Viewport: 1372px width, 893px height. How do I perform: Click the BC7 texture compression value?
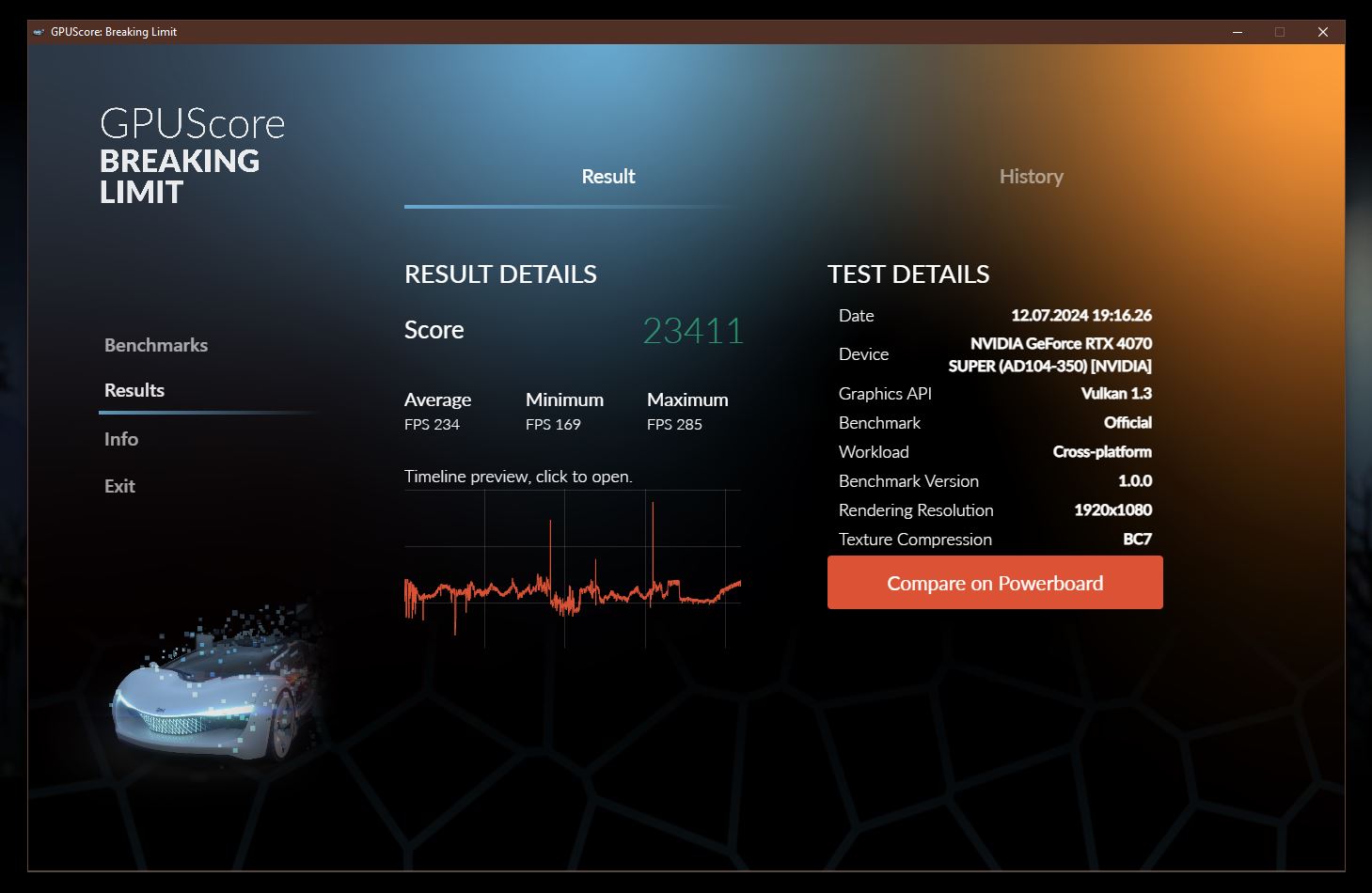[1137, 539]
